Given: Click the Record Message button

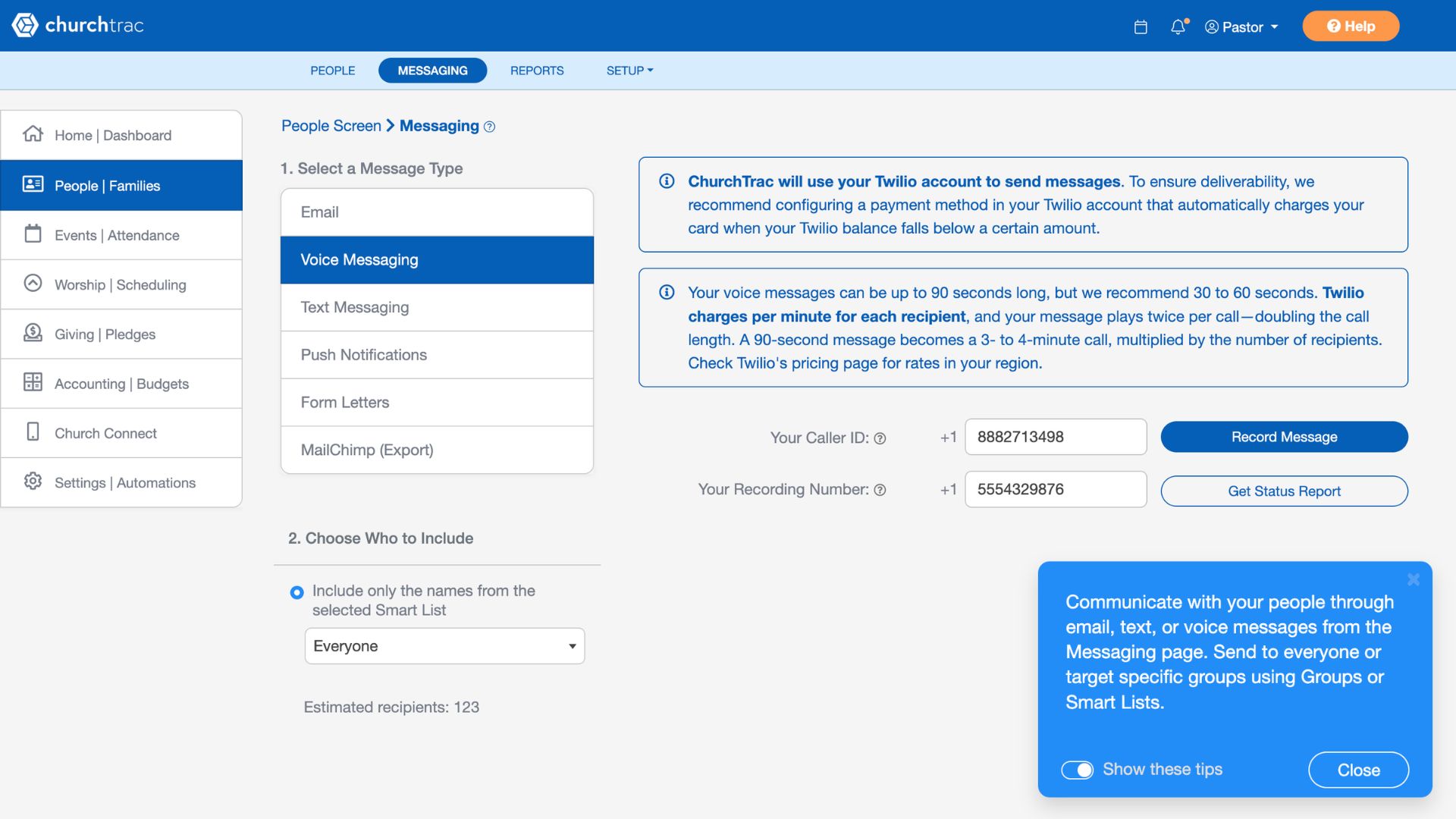Looking at the screenshot, I should coord(1284,437).
